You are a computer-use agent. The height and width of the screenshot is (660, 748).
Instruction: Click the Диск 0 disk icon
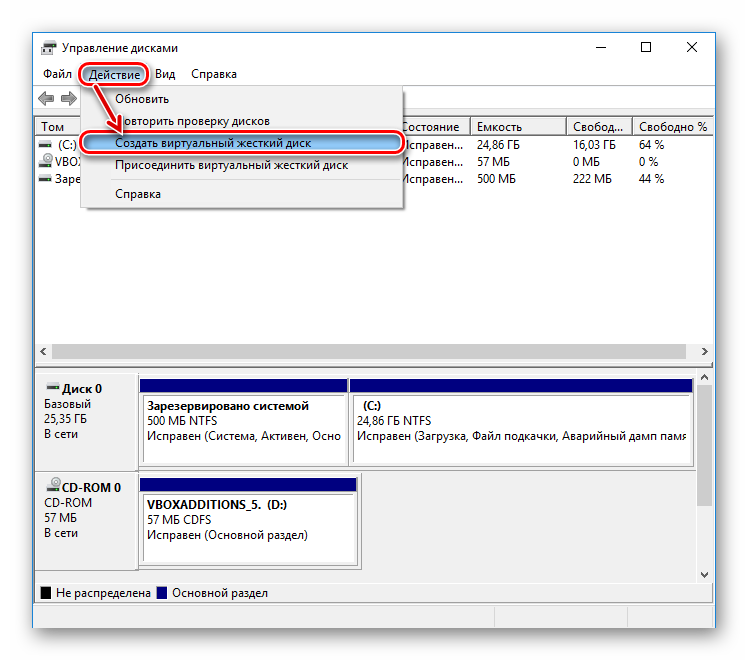(52, 387)
